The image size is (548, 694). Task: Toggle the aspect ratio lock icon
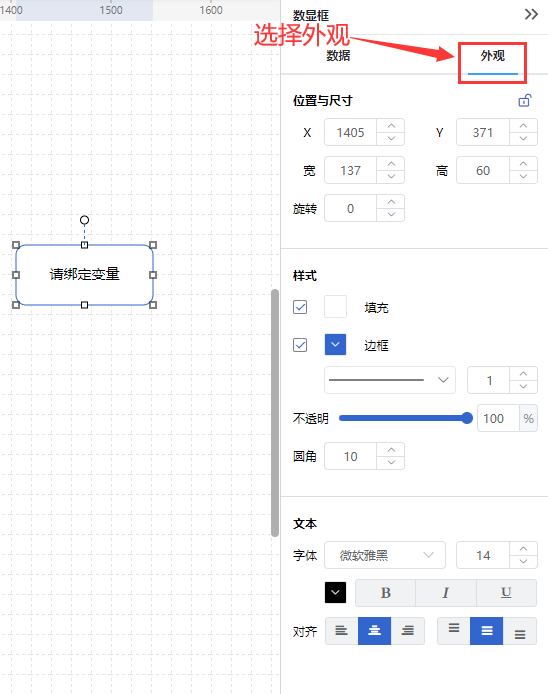(x=525, y=100)
